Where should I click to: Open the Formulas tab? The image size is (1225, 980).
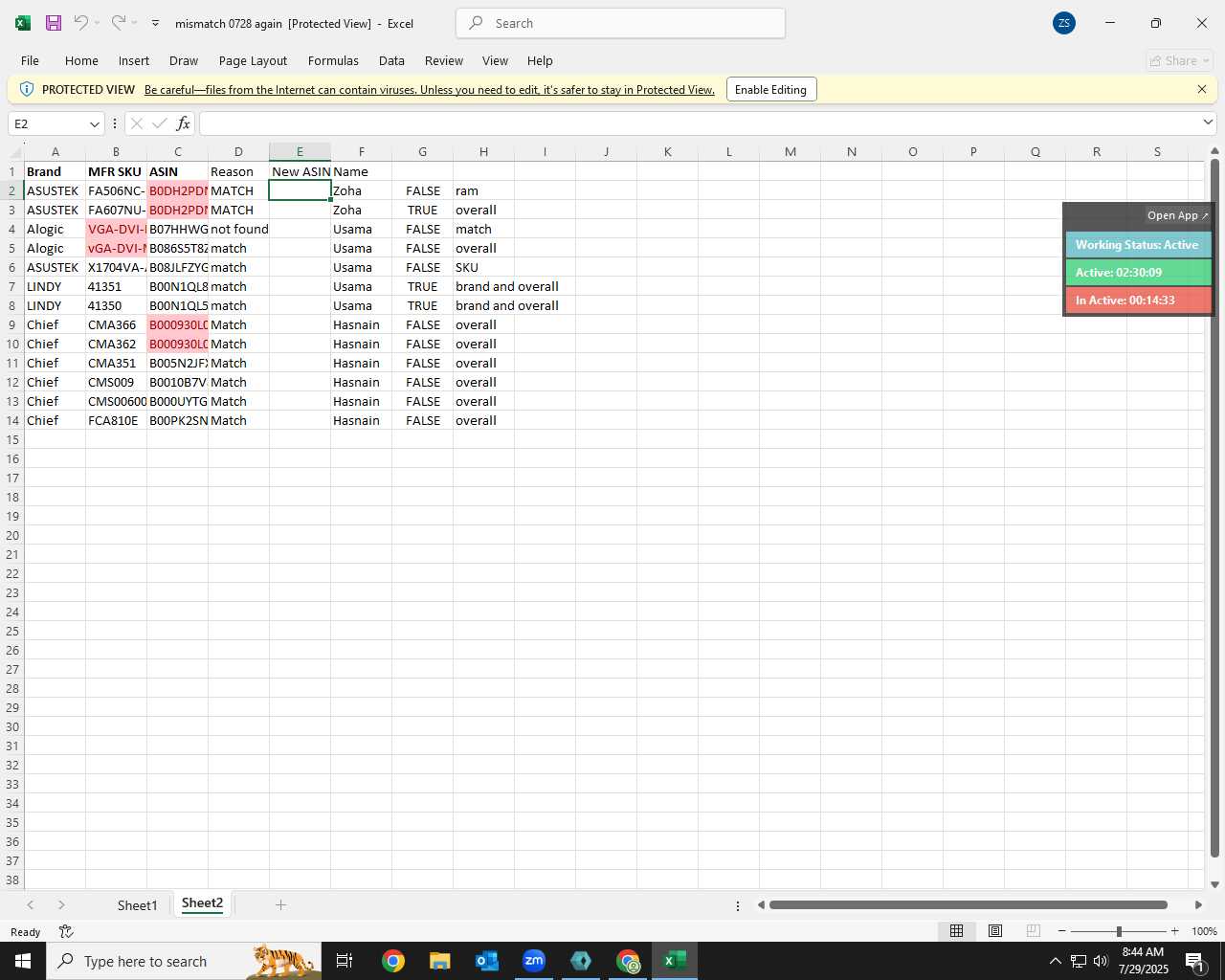tap(333, 60)
